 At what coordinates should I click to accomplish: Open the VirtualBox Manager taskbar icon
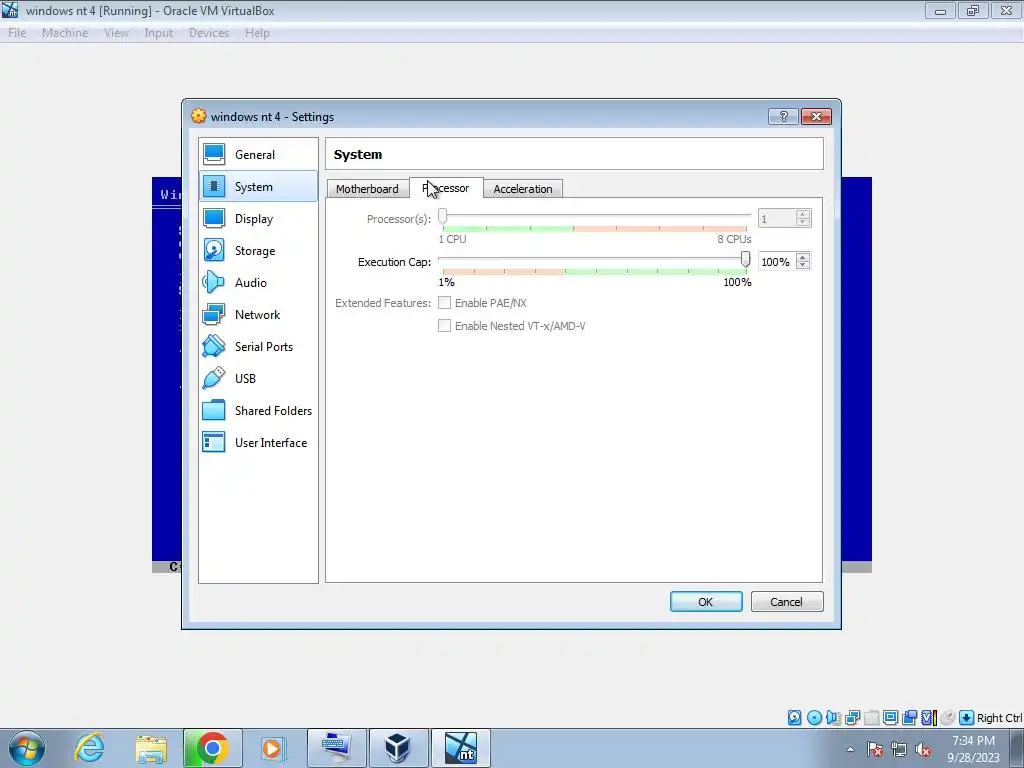pyautogui.click(x=398, y=748)
